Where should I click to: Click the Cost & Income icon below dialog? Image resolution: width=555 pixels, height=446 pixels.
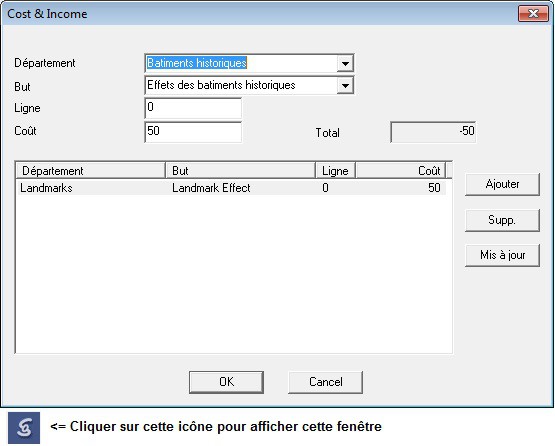(24, 428)
